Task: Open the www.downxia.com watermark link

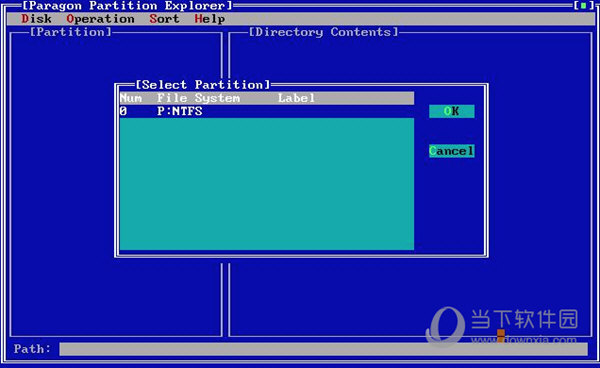Action: [523, 339]
